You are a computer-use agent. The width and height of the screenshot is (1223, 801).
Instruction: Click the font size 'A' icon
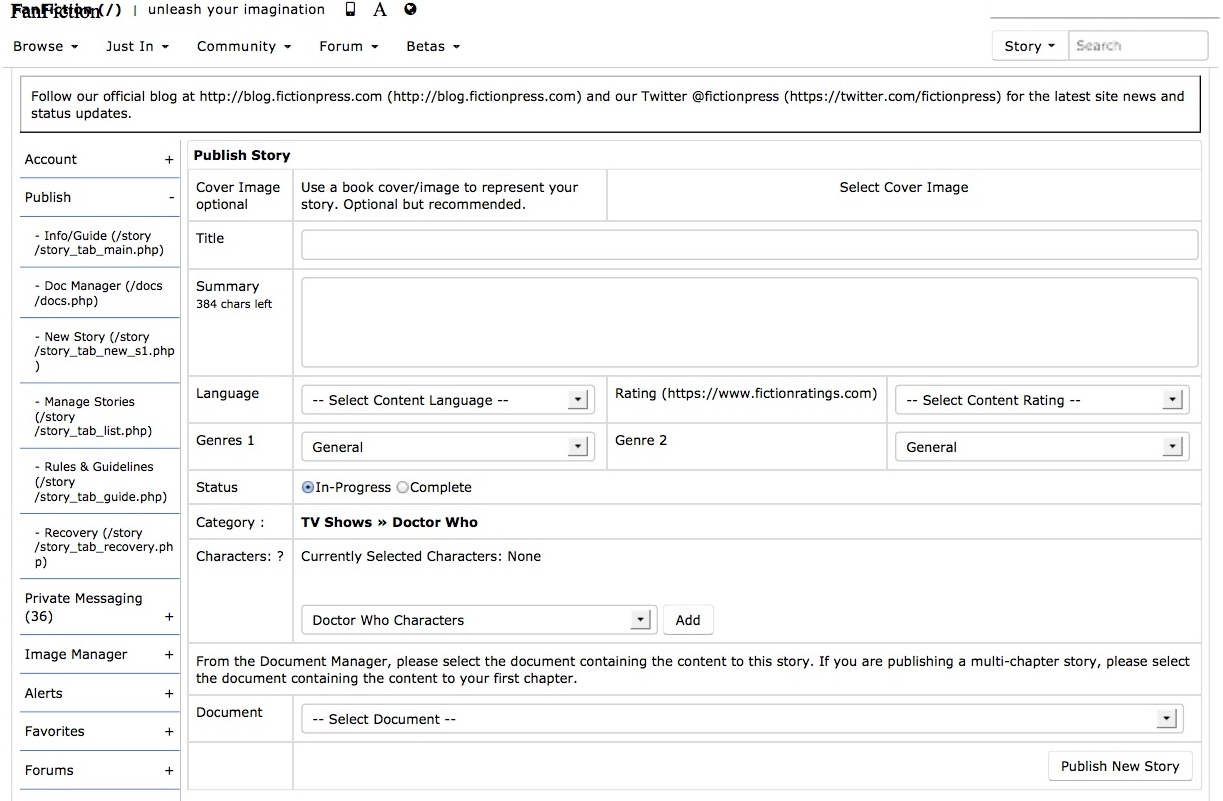(x=380, y=10)
